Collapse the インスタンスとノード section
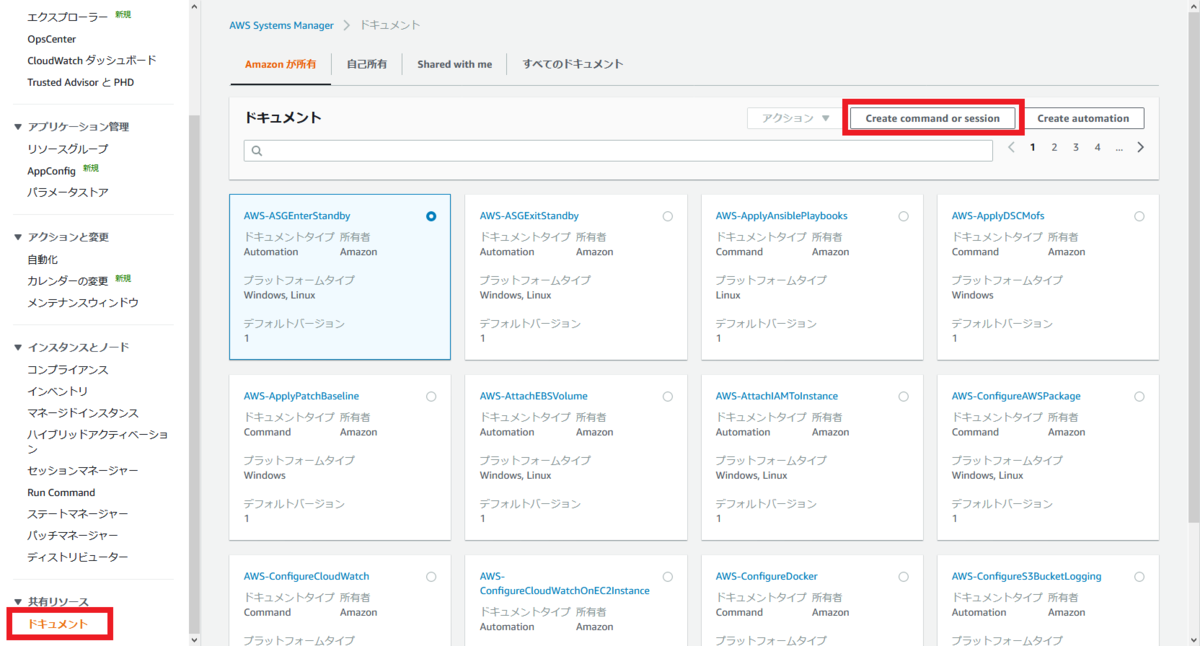This screenshot has height=646, width=1200. (17, 347)
